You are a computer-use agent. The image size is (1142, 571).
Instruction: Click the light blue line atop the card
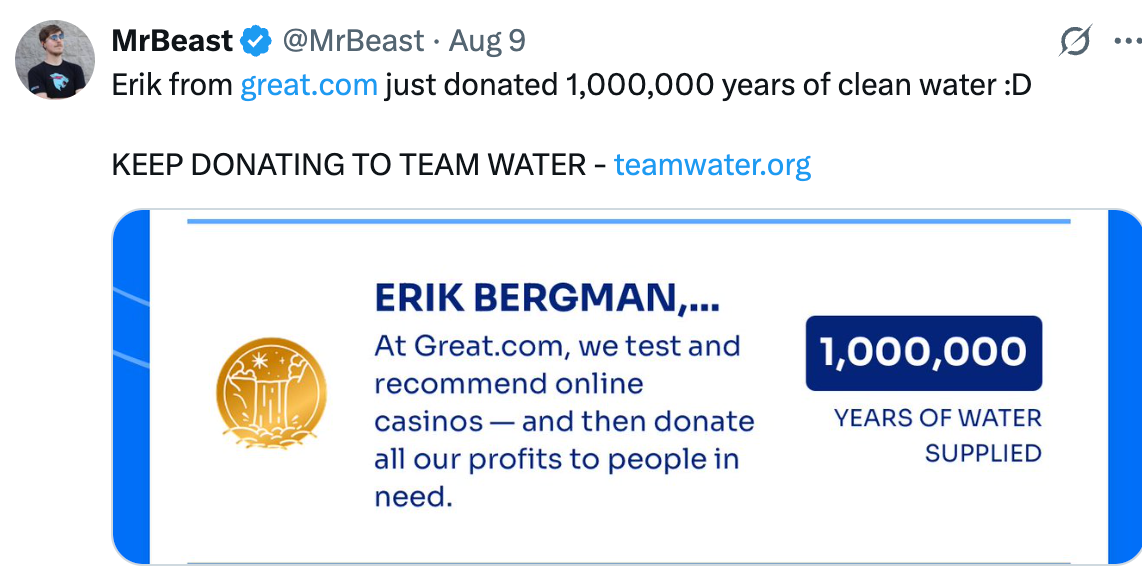click(628, 221)
